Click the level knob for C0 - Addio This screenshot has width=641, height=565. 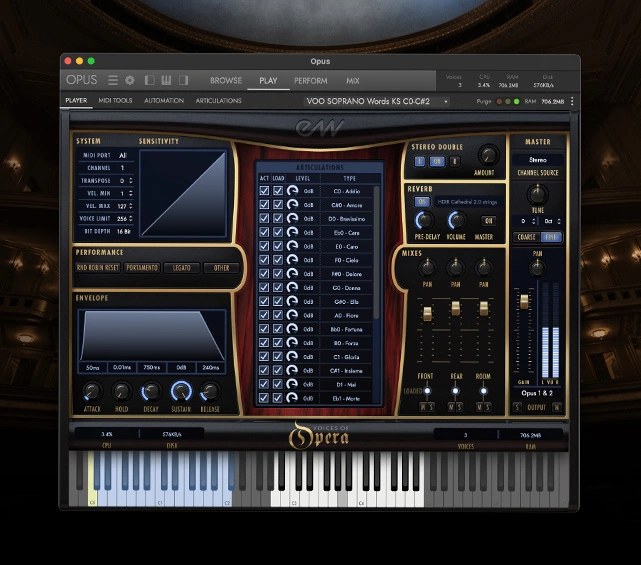(x=292, y=191)
